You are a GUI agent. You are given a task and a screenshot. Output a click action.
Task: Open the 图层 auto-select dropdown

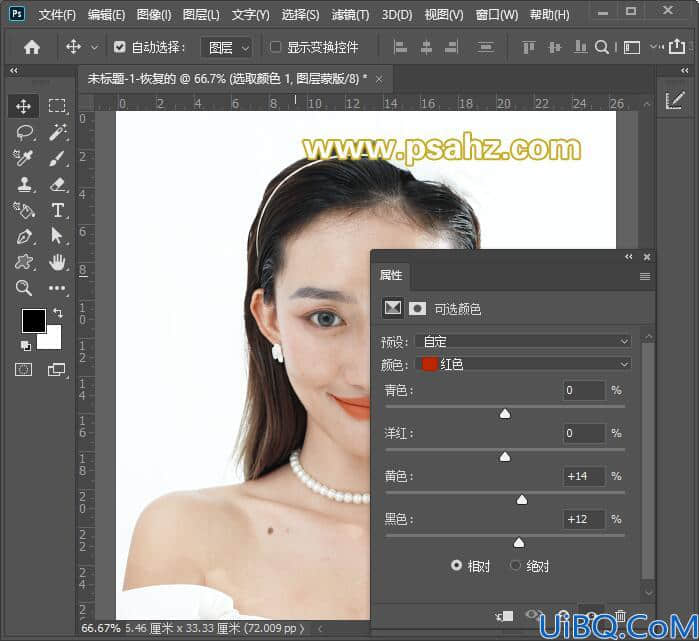click(x=226, y=47)
